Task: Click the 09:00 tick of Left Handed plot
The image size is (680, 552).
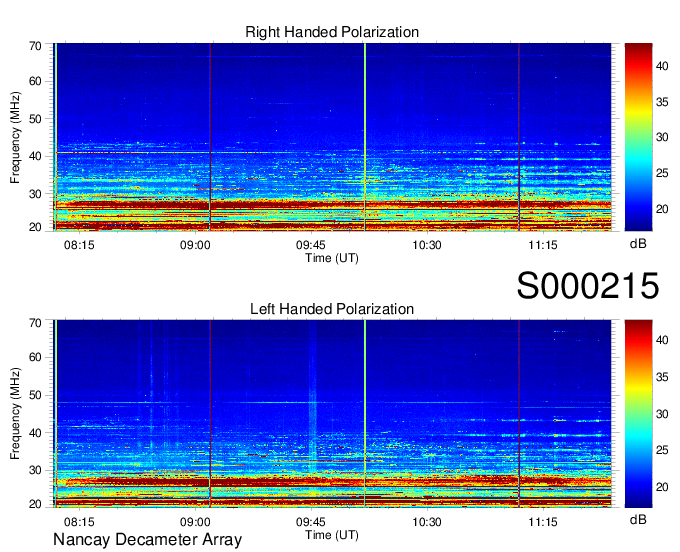Action: click(195, 522)
